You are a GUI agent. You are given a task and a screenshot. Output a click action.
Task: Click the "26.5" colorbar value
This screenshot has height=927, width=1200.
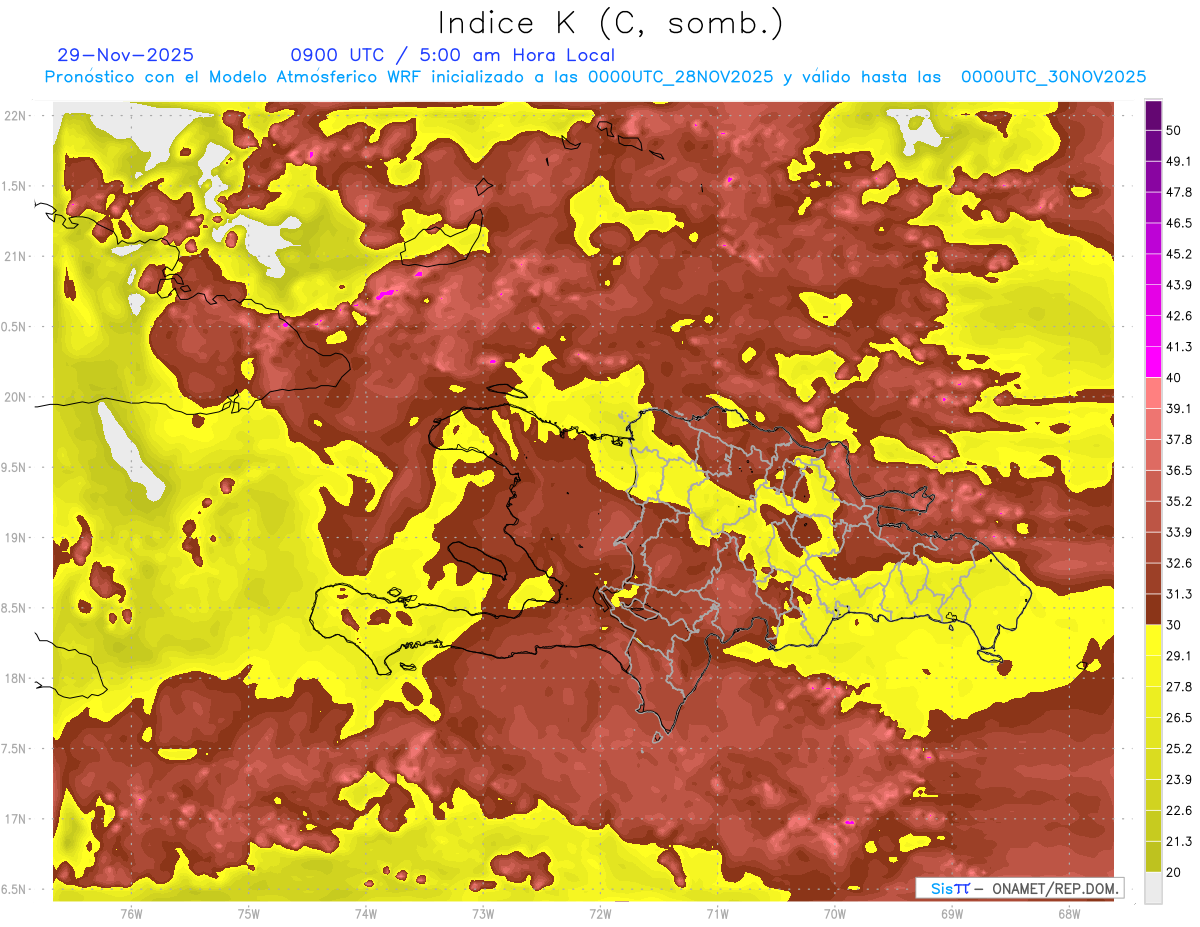coord(1179,718)
